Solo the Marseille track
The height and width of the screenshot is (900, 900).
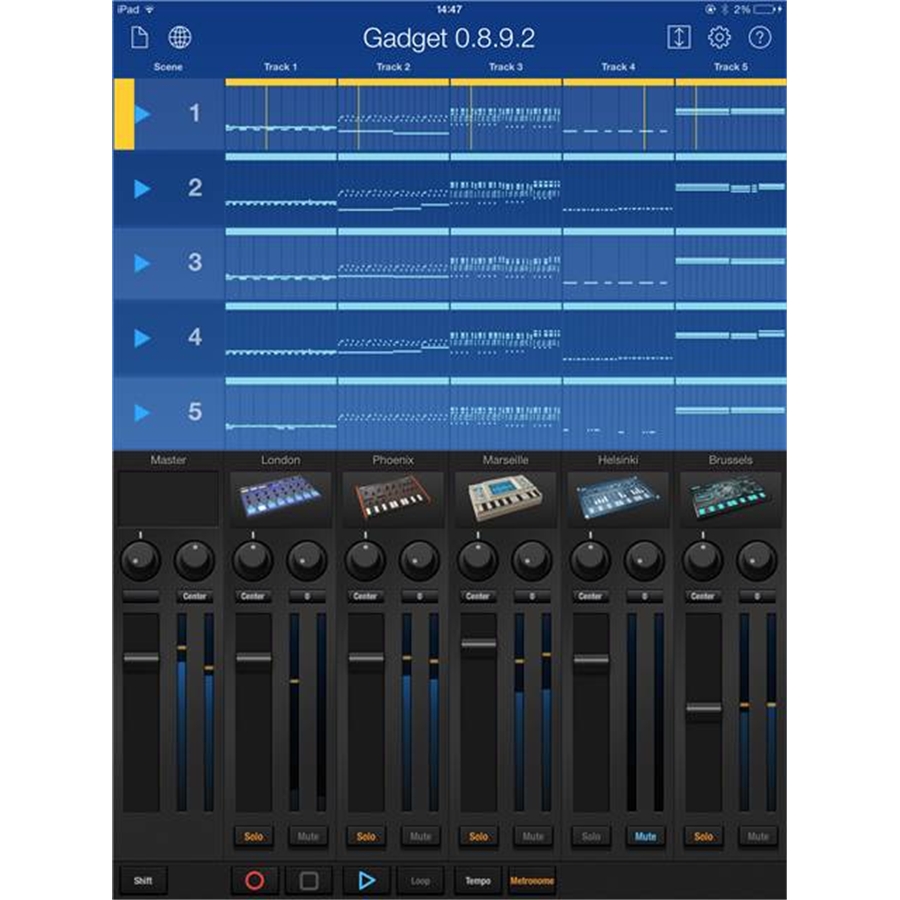coord(478,836)
